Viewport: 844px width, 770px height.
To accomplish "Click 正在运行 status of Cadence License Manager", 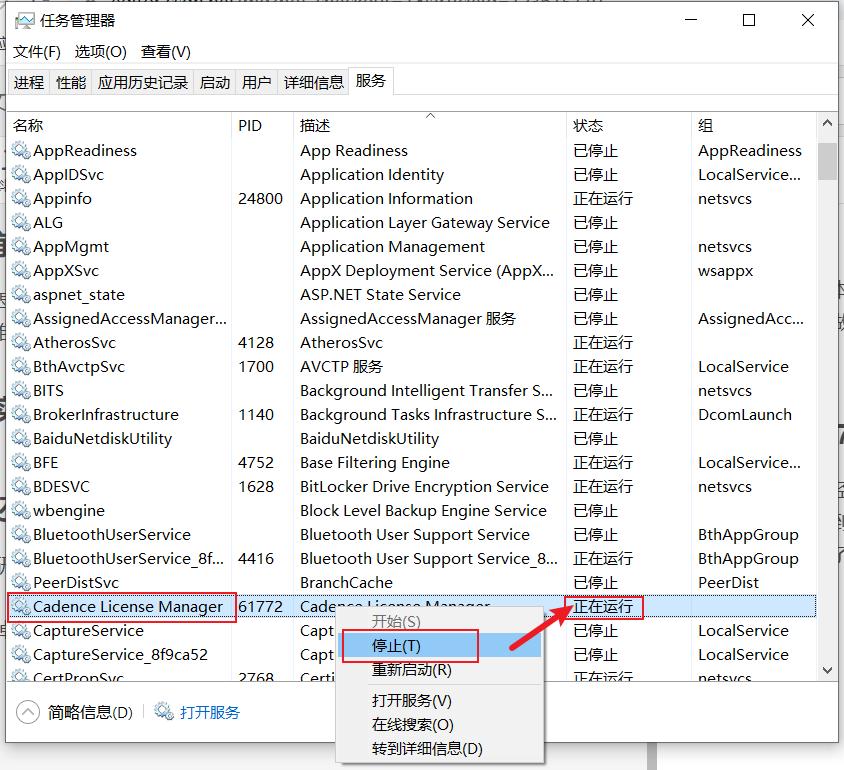I will (x=603, y=606).
